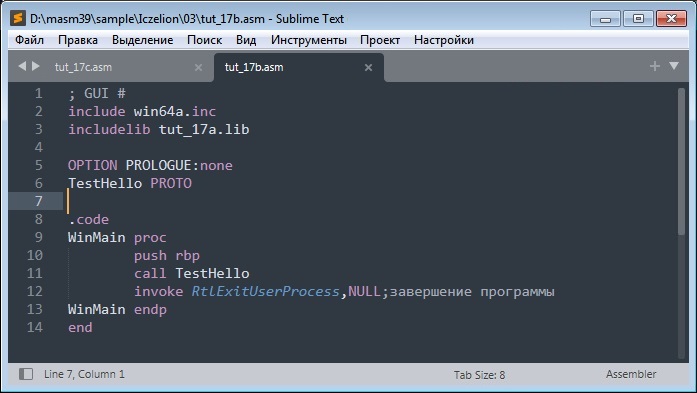Click the vertical scrollbar thumb
The image size is (697, 393).
tap(681, 162)
